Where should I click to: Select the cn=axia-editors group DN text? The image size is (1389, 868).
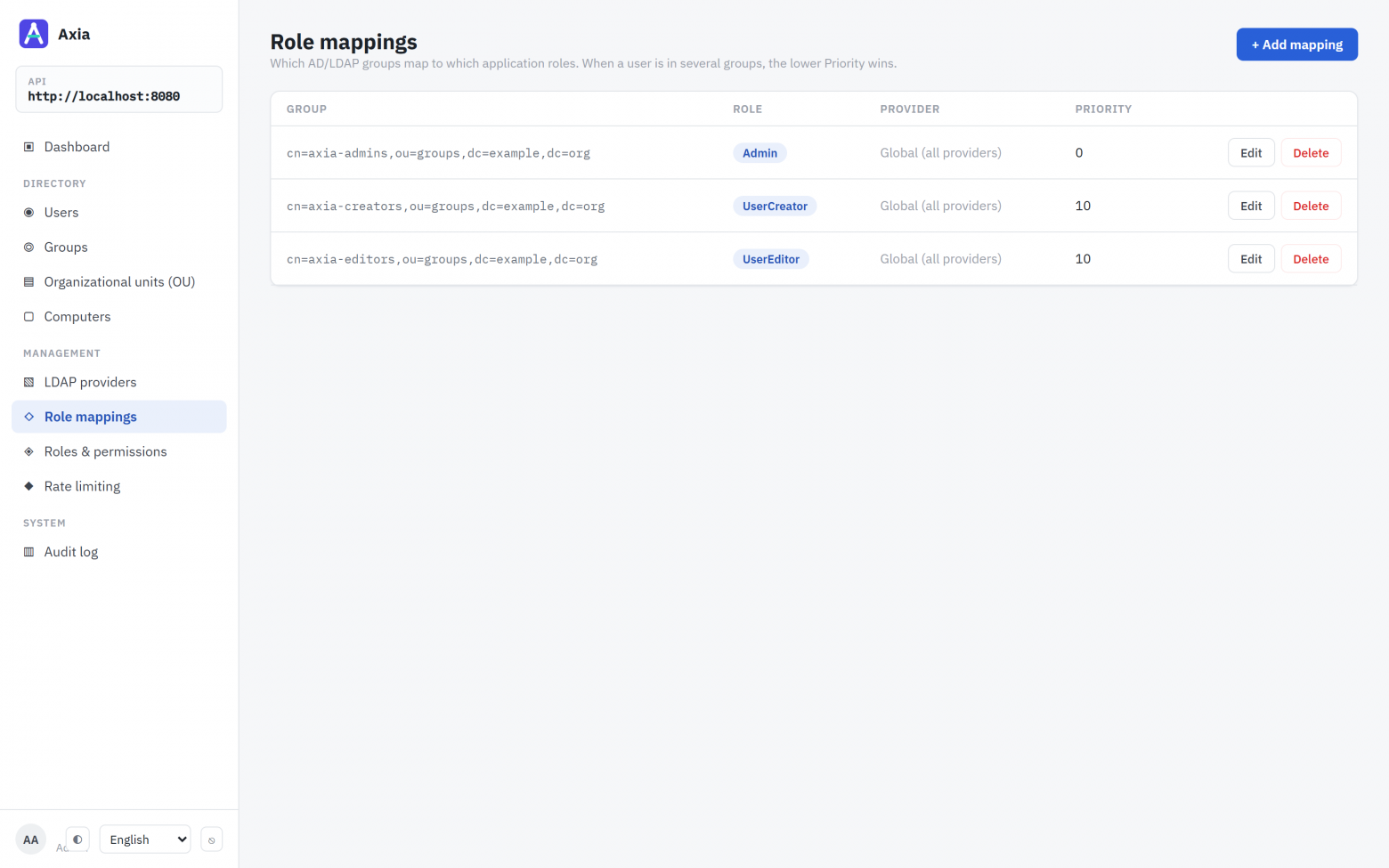pyautogui.click(x=442, y=259)
